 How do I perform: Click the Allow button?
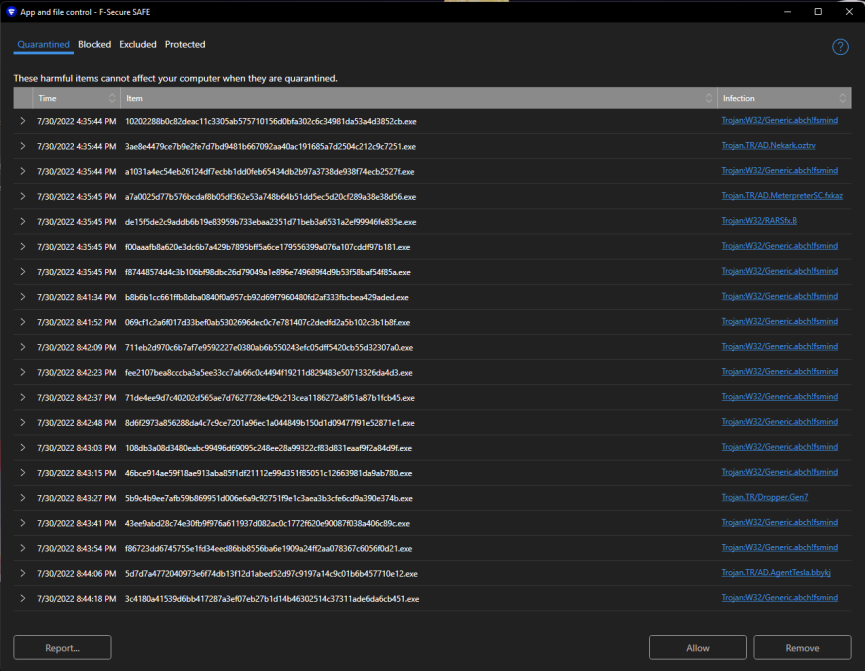click(x=698, y=648)
